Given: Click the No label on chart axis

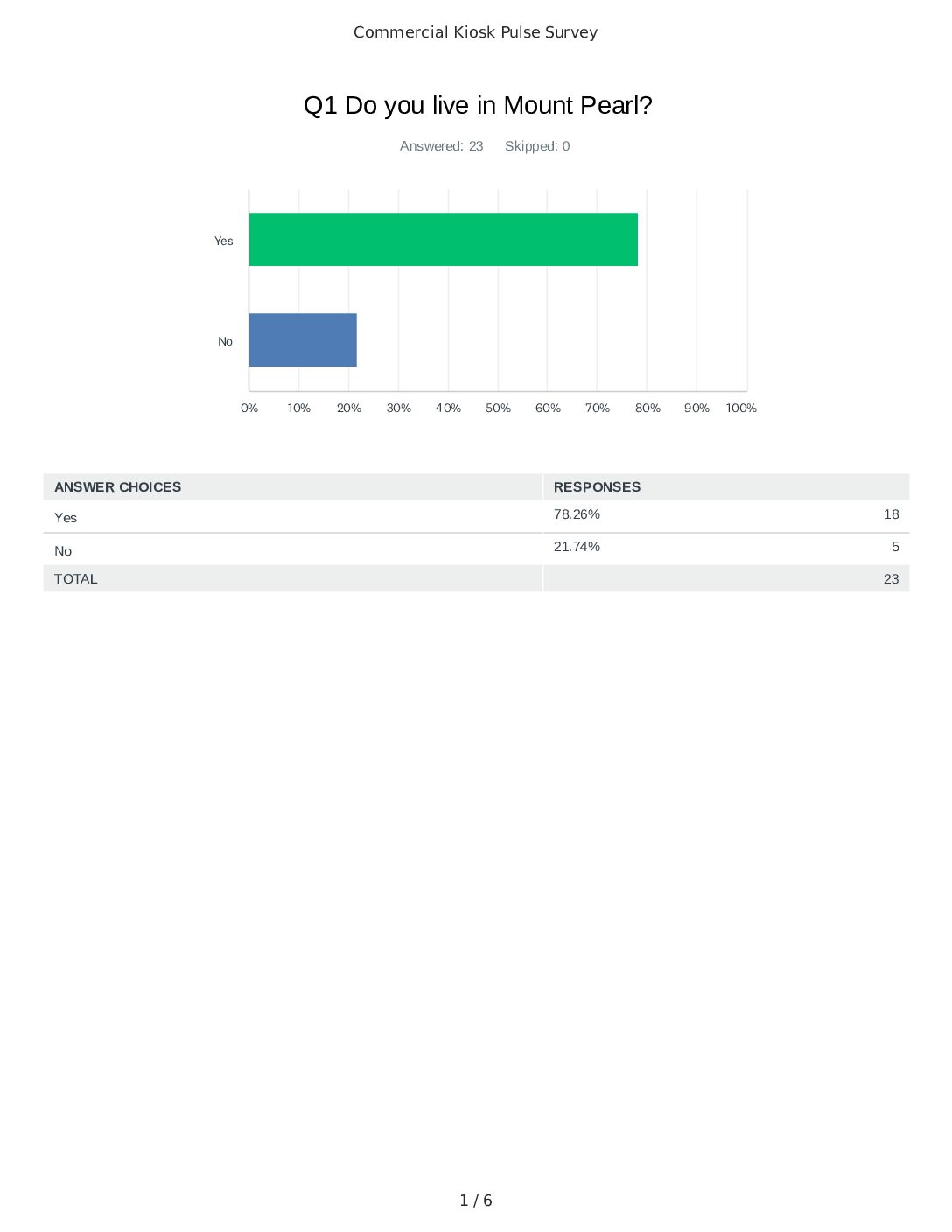Looking at the screenshot, I should click(225, 341).
